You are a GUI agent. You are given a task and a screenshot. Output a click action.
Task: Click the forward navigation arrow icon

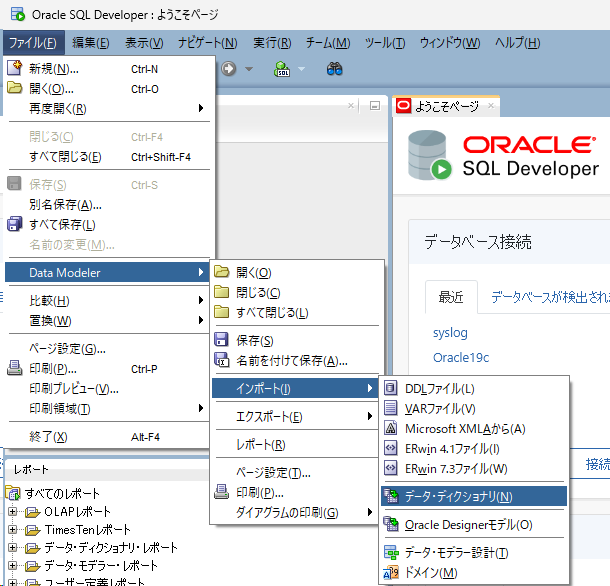[229, 69]
